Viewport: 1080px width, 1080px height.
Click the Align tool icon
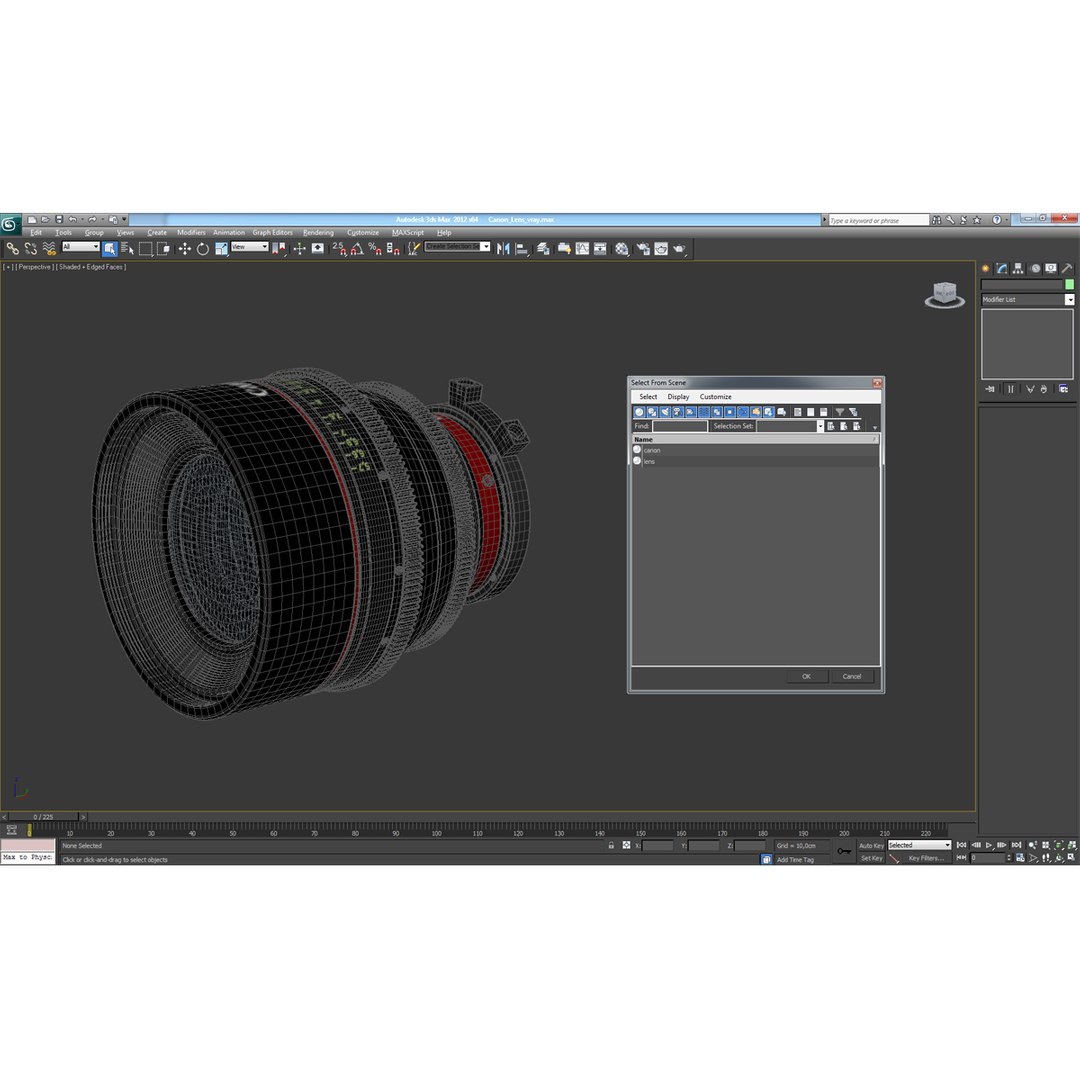(x=522, y=249)
